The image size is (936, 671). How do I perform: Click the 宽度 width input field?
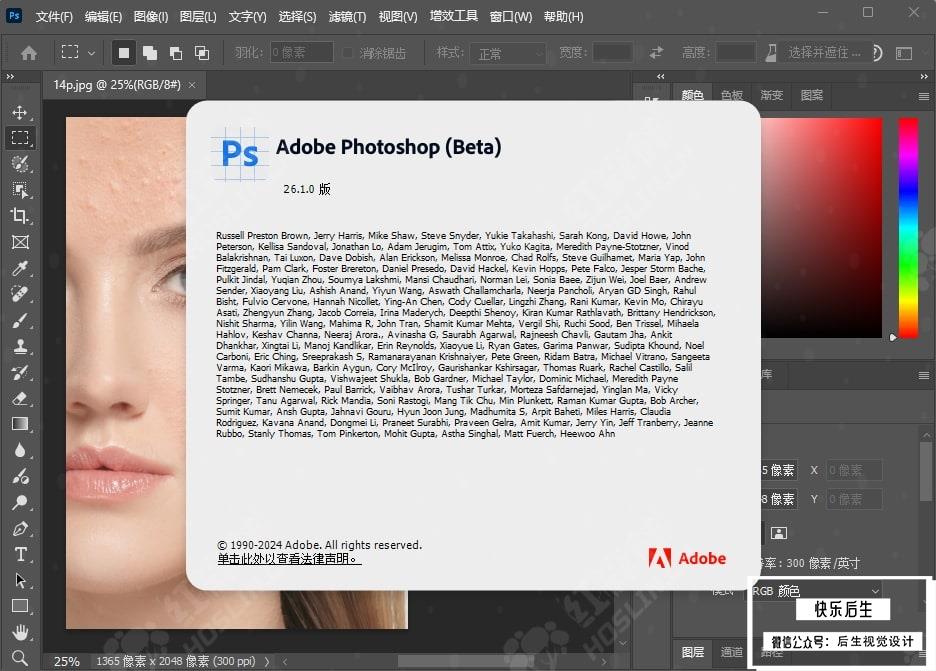(612, 53)
